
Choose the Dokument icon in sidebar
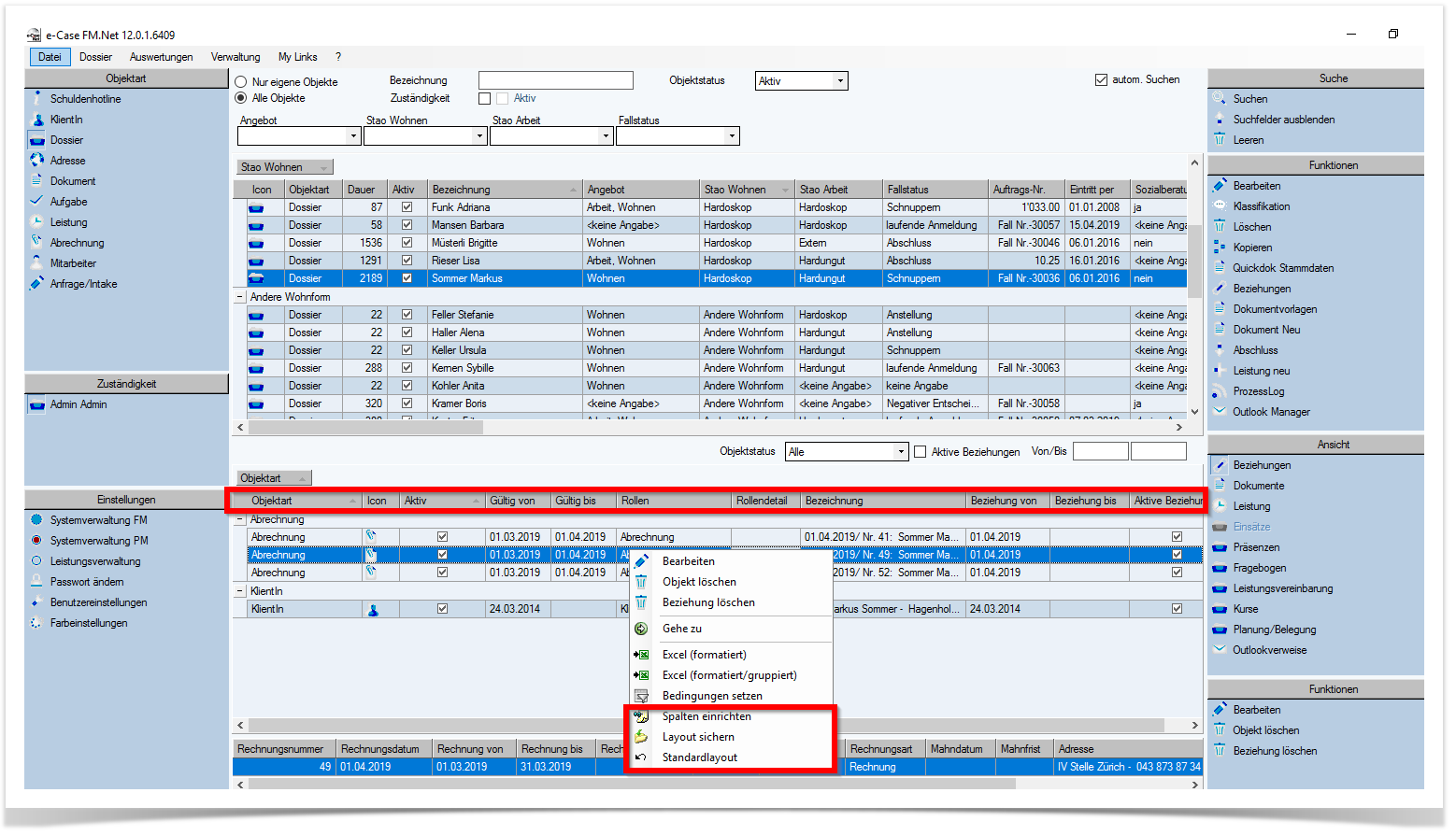click(37, 181)
